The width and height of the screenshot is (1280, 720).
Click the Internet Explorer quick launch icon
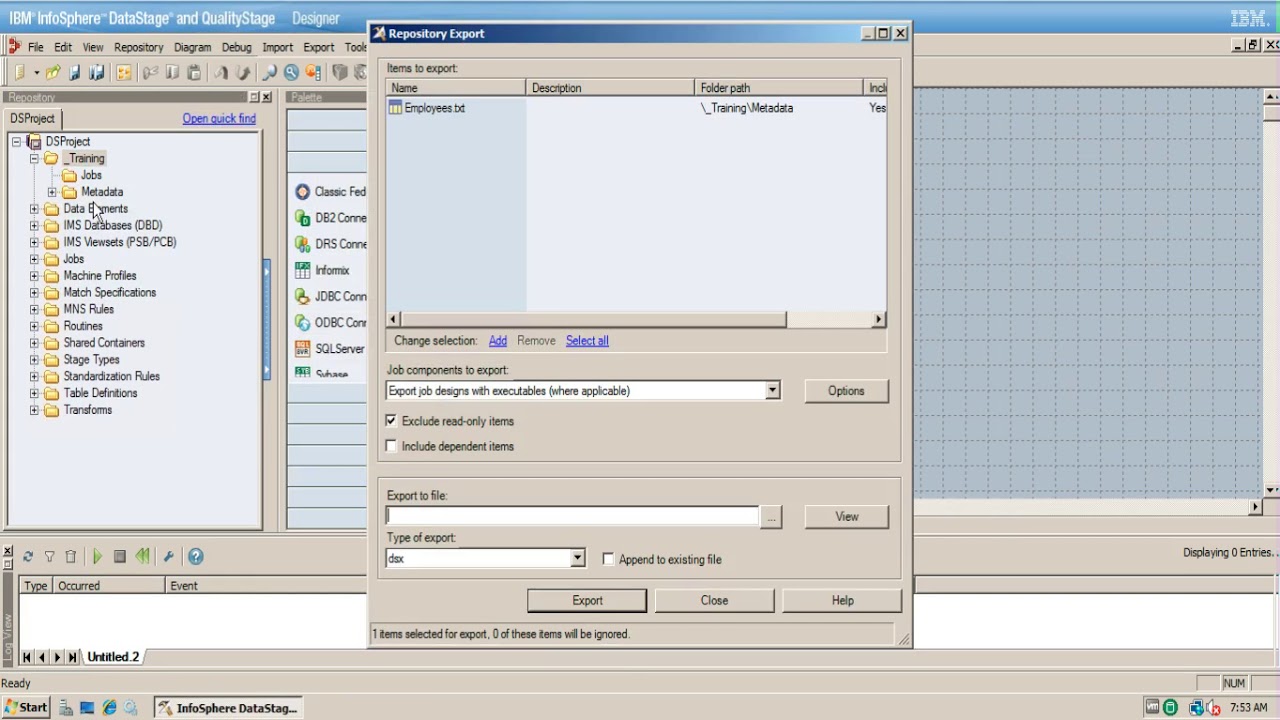(109, 708)
